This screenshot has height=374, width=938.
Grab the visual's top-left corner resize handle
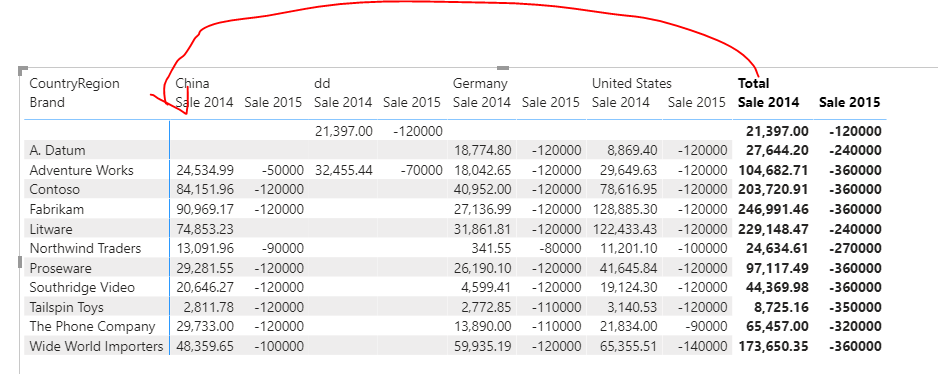pos(23,71)
